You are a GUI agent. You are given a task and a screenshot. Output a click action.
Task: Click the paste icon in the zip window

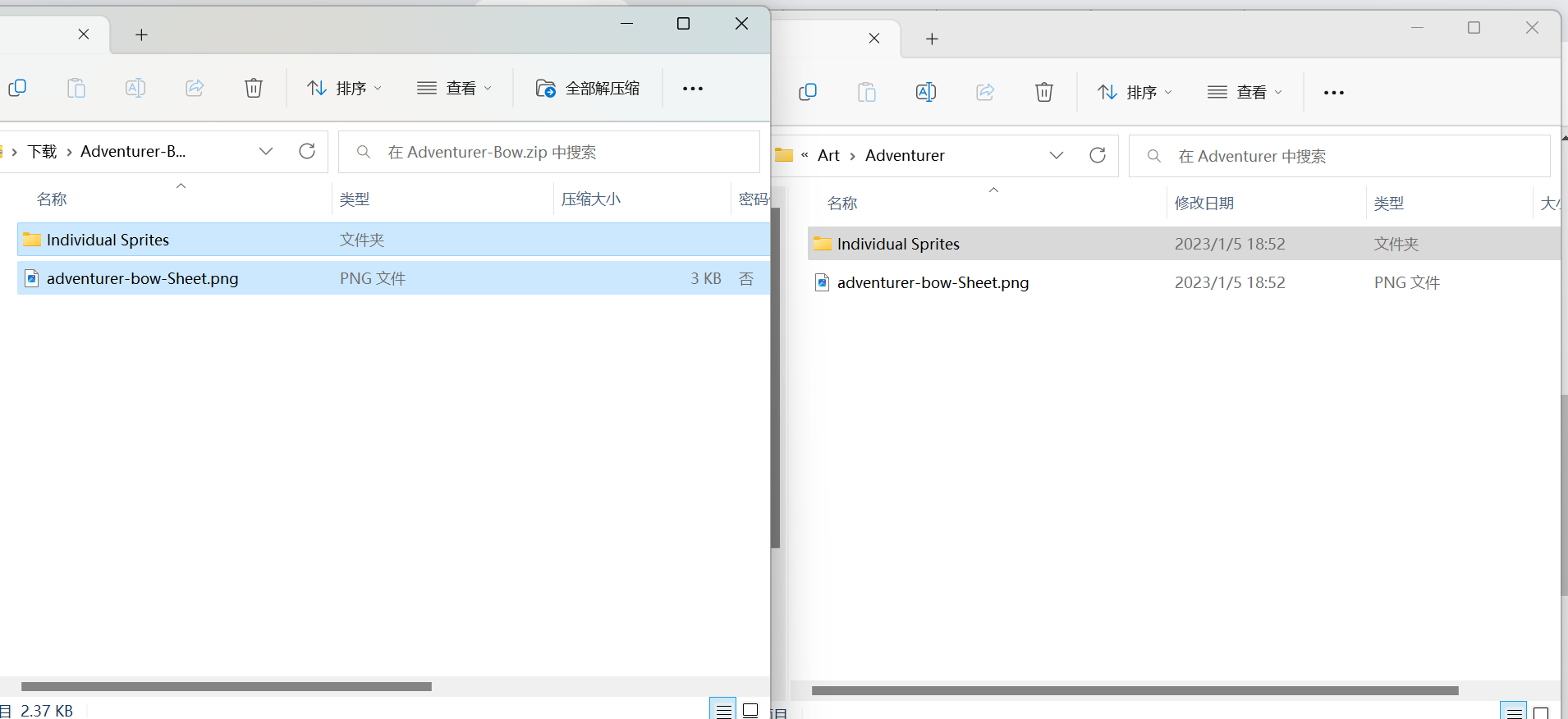[x=76, y=88]
